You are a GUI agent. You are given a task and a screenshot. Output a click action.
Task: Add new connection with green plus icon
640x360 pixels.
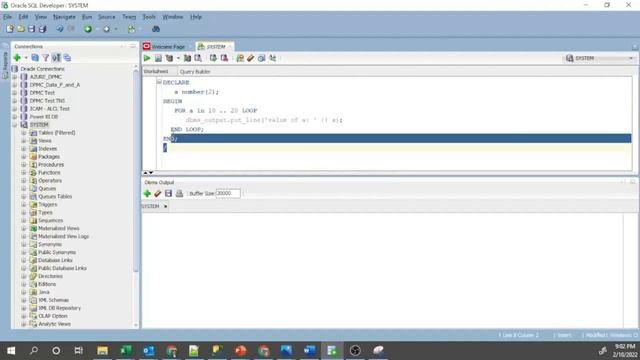17,58
